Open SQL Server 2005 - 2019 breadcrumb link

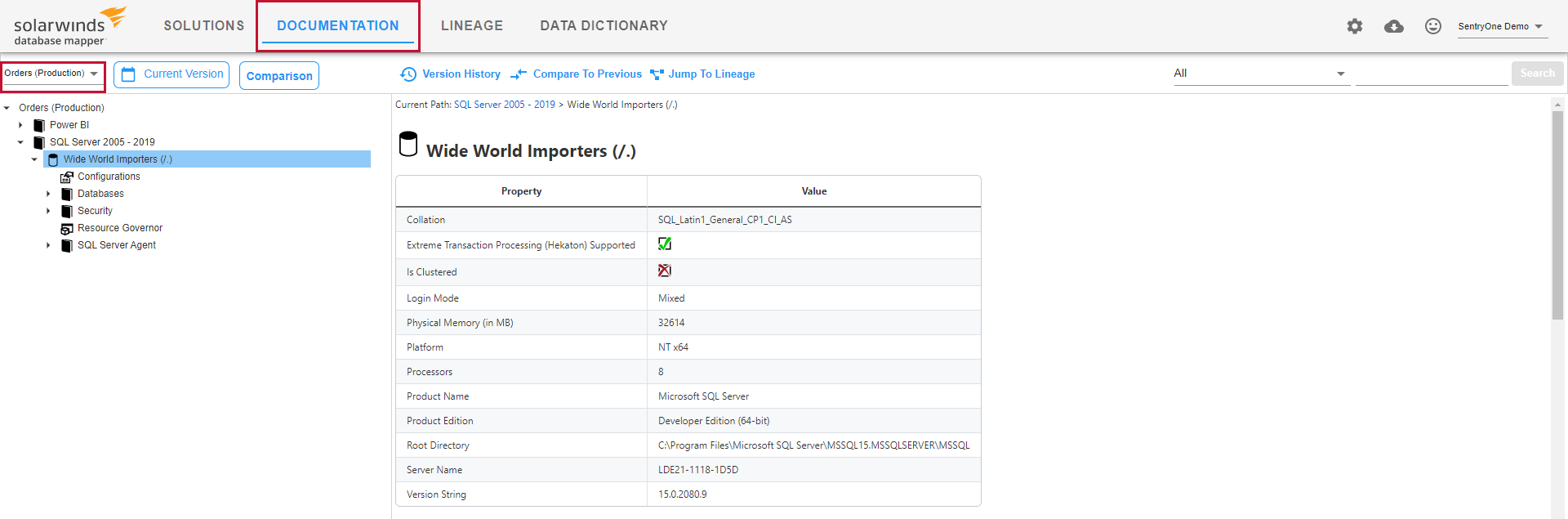504,105
